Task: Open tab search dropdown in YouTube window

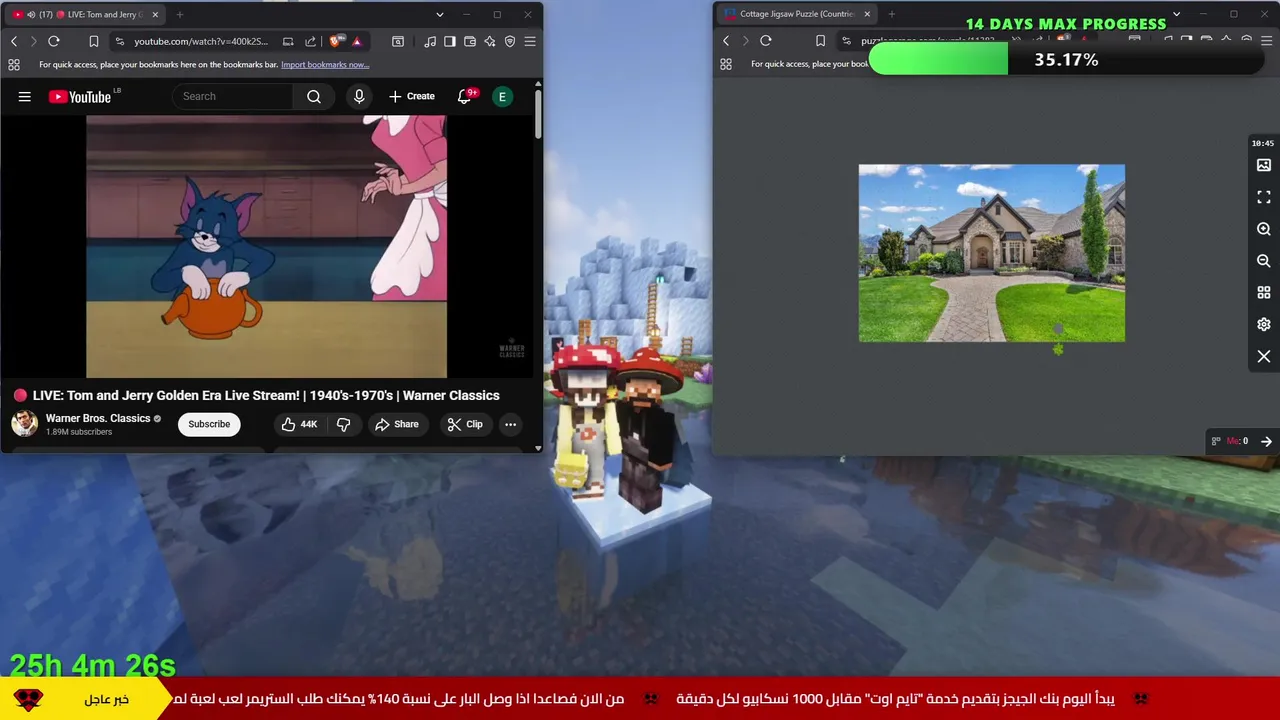Action: click(x=439, y=14)
